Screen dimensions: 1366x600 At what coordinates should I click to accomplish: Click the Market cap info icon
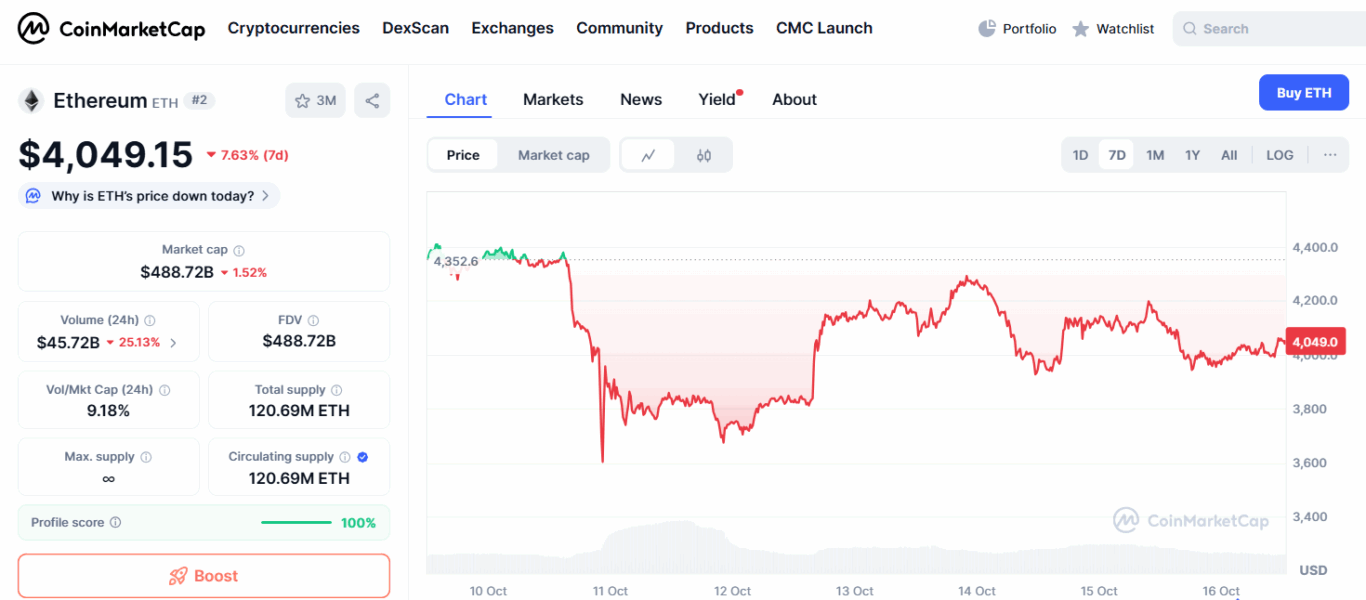(239, 251)
